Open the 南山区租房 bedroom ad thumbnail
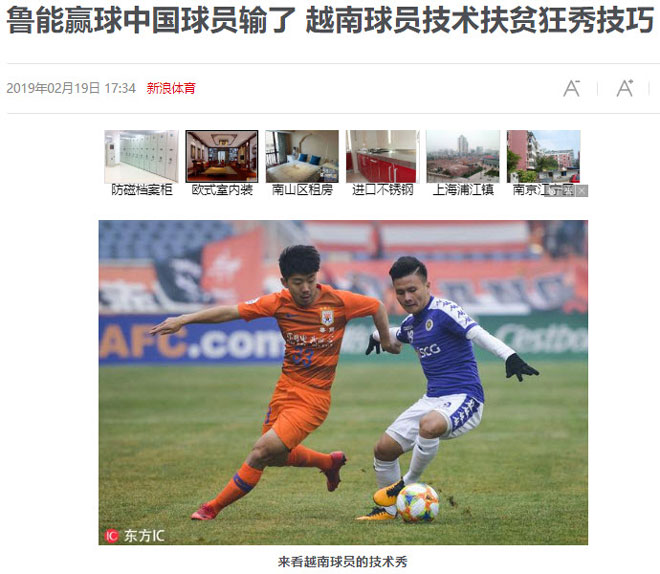 click(302, 156)
